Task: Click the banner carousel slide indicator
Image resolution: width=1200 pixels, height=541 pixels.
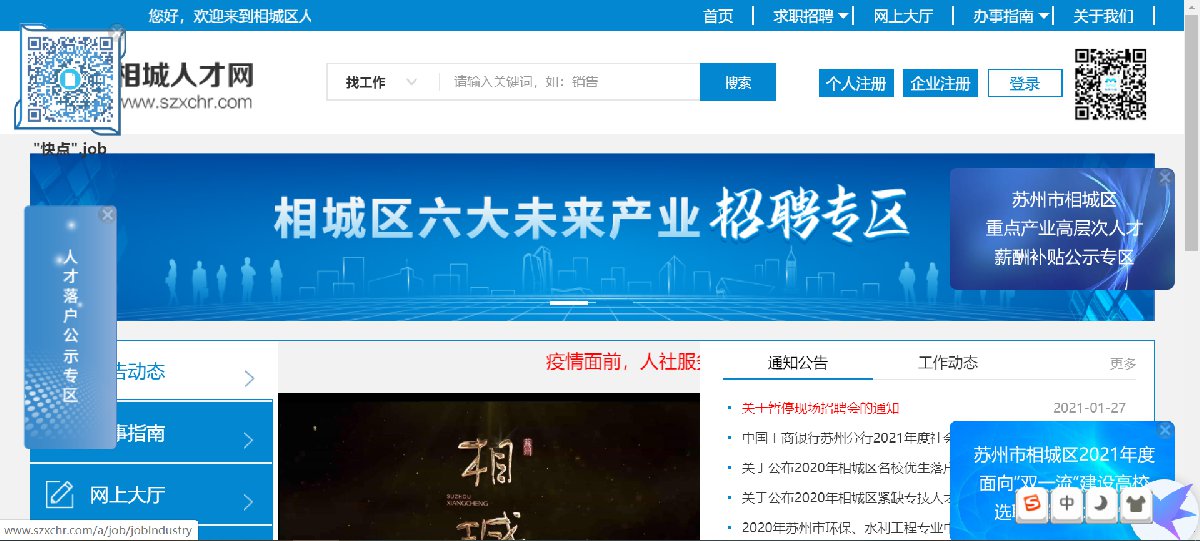Action: point(570,302)
